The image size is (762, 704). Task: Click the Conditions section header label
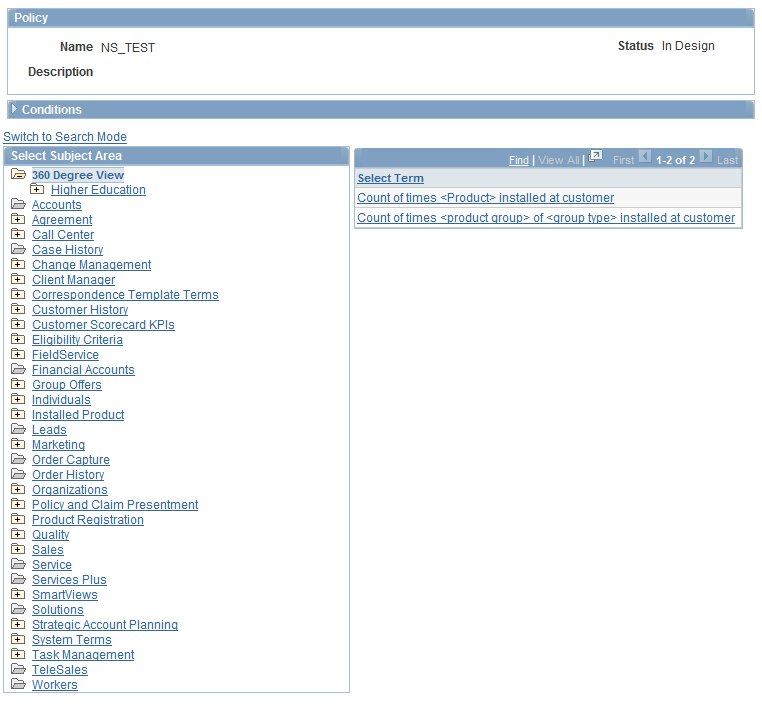coord(52,110)
